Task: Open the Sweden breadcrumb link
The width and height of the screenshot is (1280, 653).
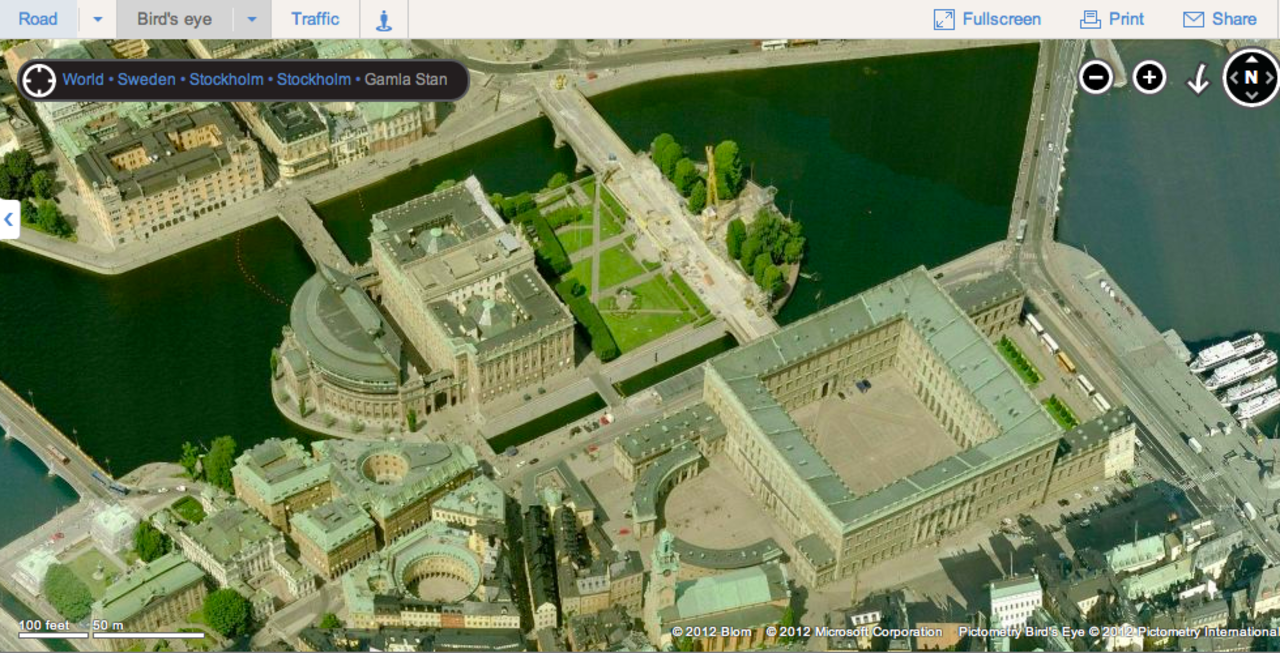Action: click(147, 79)
